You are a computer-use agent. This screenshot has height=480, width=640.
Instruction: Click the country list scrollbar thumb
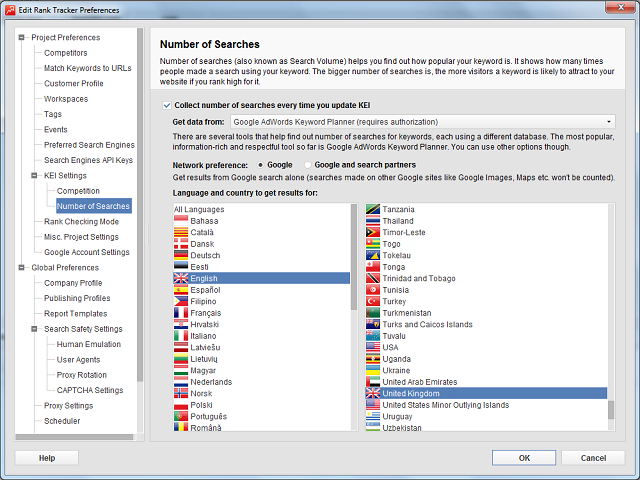point(611,410)
